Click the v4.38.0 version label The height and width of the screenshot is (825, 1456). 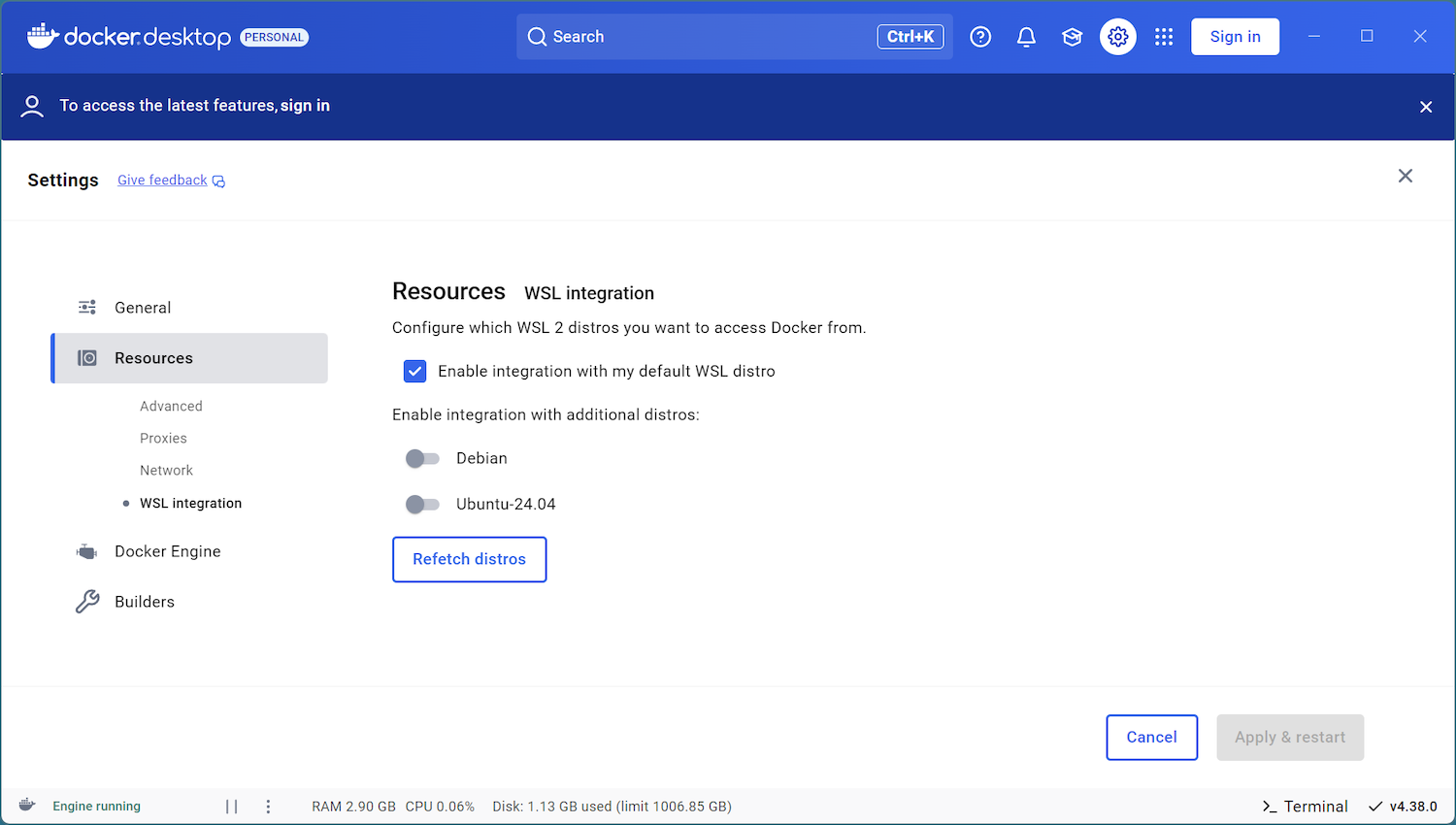[x=1413, y=807]
